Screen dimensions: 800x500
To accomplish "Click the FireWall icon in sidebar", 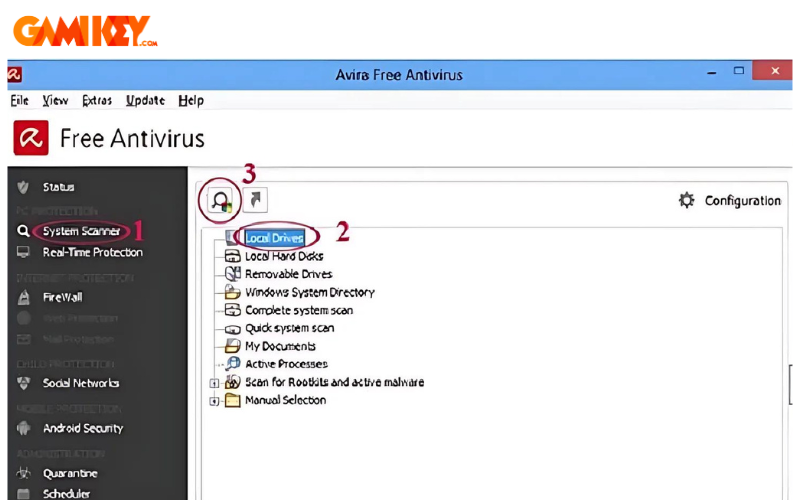I will point(23,297).
